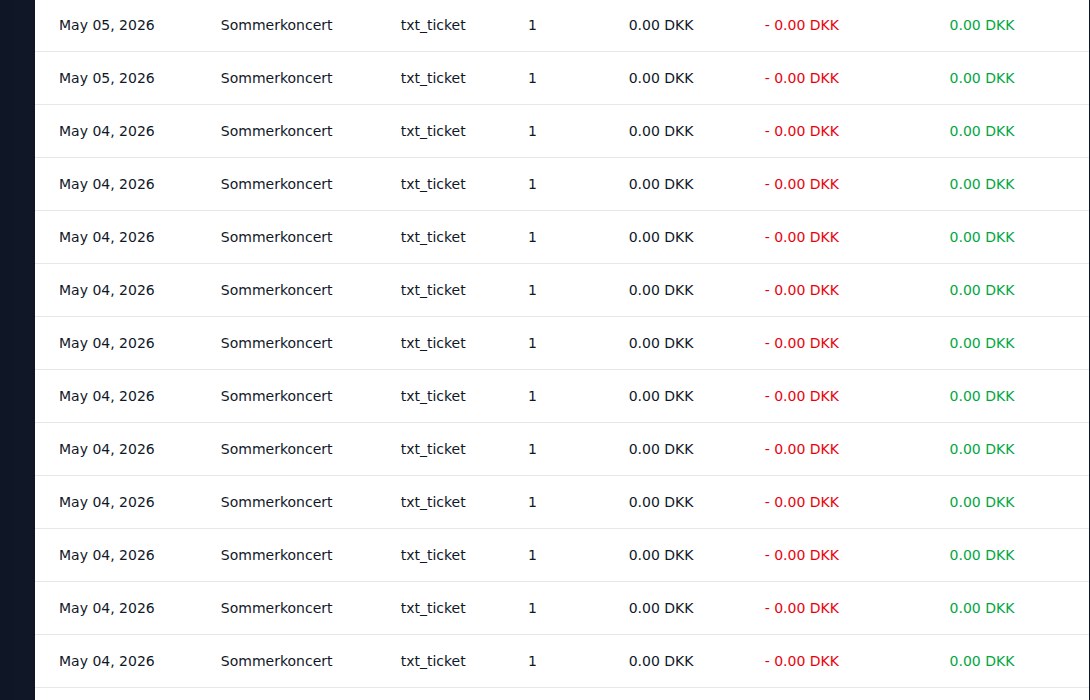Click txt_ticket in the second May 05 row
This screenshot has height=700, width=1090.
[433, 79]
